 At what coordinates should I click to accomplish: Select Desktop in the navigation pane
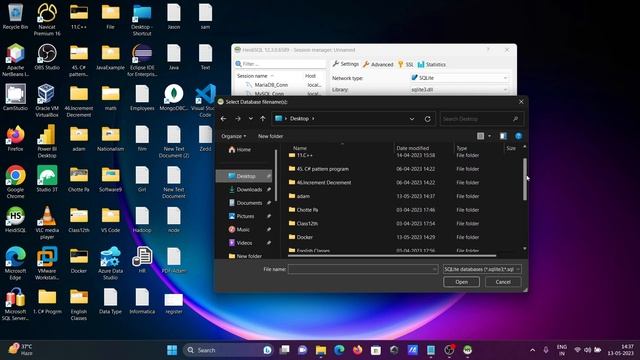[x=244, y=176]
